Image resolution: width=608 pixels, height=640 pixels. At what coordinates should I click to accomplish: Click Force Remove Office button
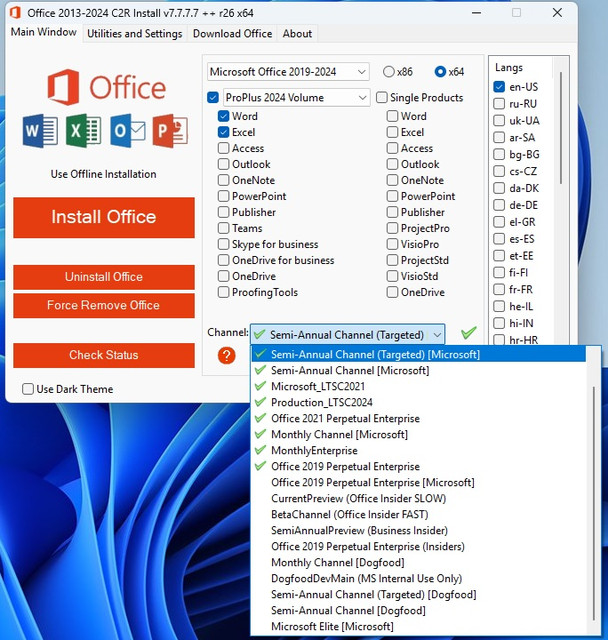pyautogui.click(x=104, y=305)
